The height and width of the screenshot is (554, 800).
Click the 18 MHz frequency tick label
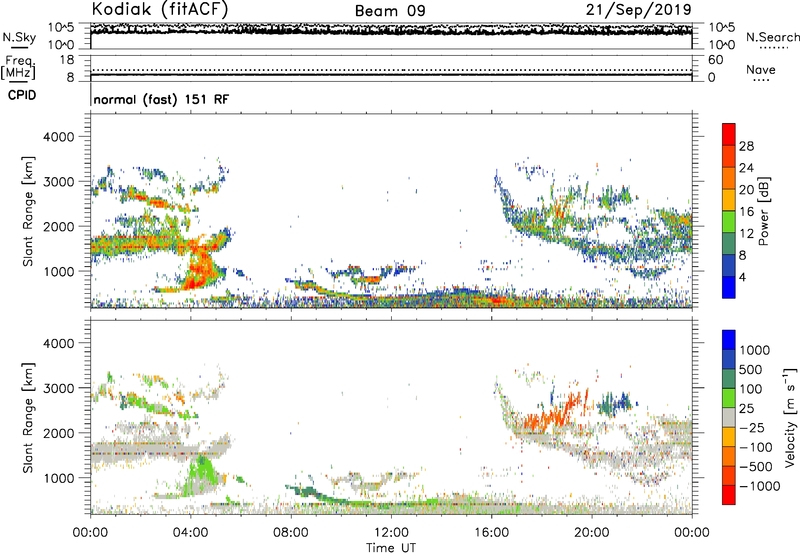click(x=67, y=60)
